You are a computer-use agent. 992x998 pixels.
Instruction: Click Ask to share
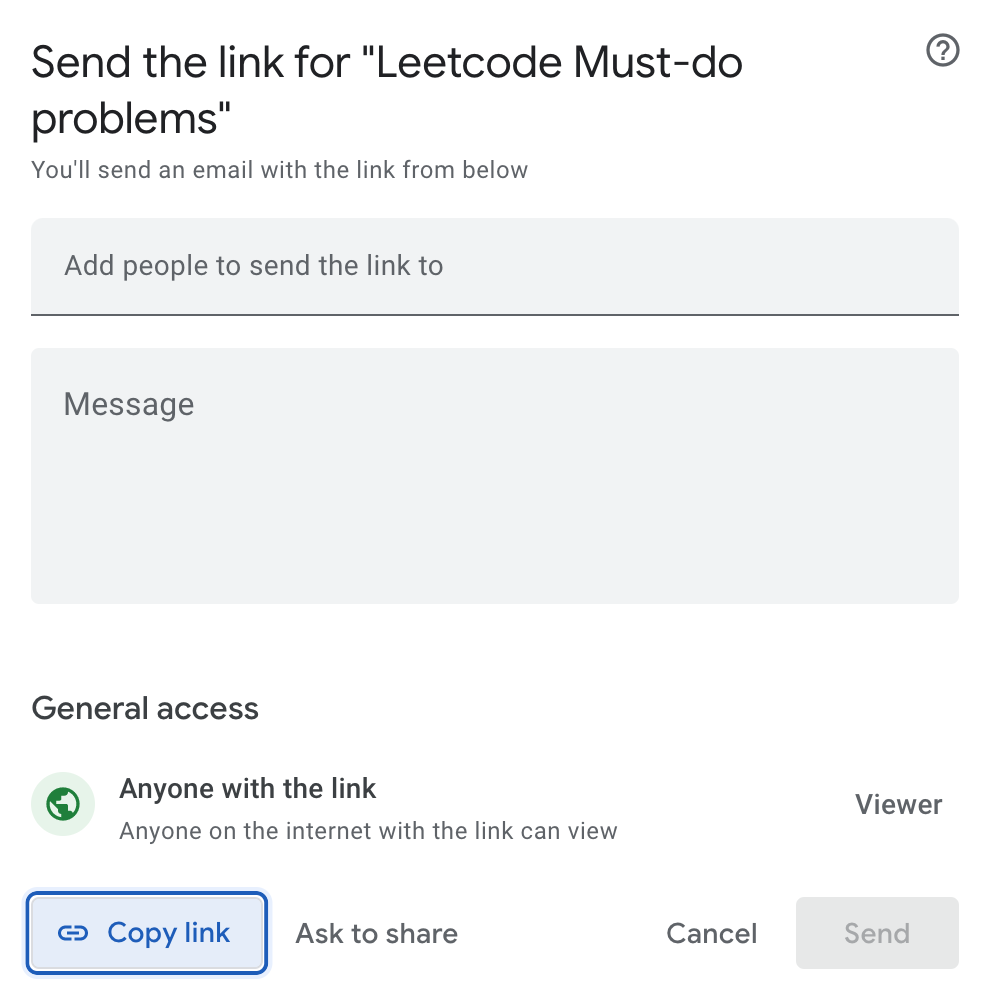[375, 933]
